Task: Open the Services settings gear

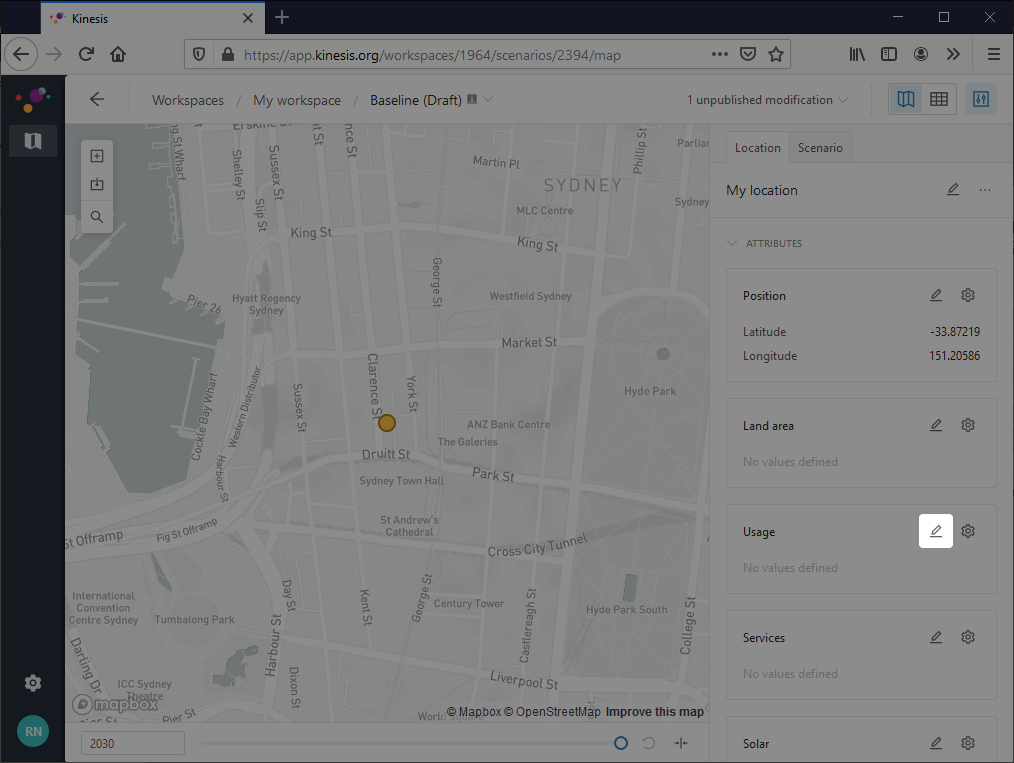Action: (x=968, y=637)
